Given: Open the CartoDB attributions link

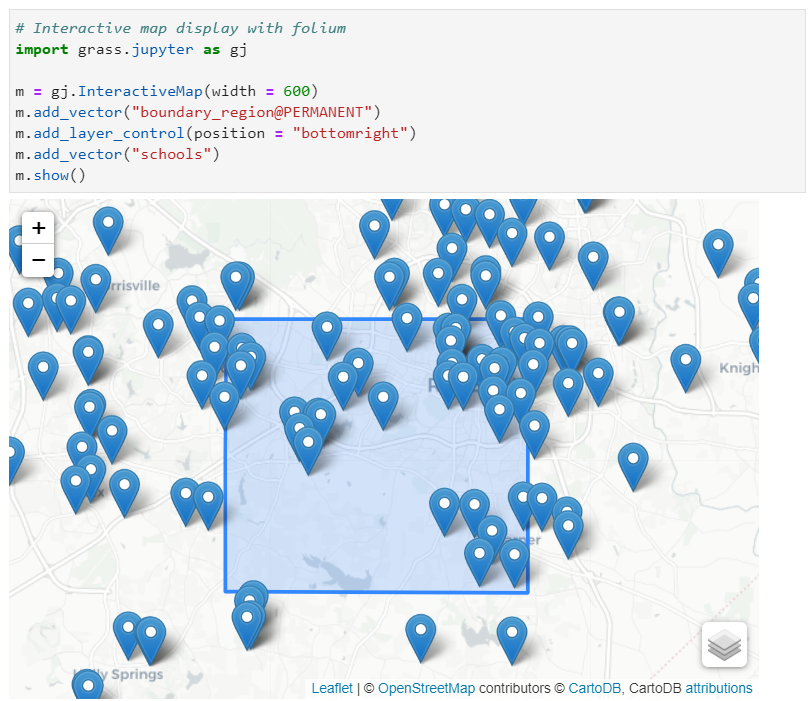Looking at the screenshot, I should pos(718,688).
